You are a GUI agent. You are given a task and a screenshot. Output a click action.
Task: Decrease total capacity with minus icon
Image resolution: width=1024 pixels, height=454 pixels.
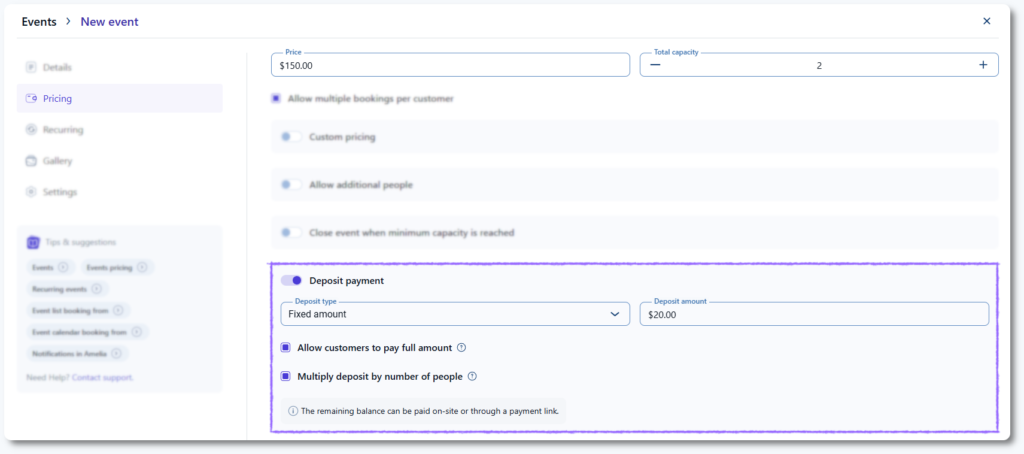[x=656, y=65]
